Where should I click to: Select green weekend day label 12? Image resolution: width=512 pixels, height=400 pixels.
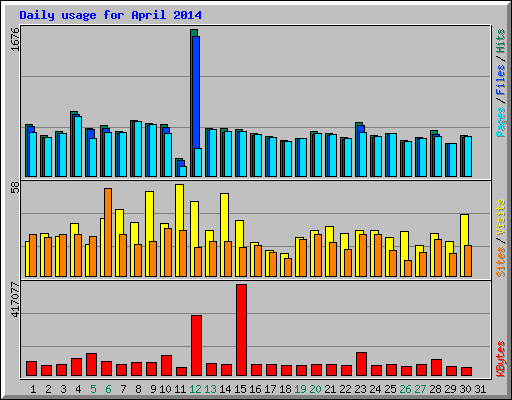coord(195,389)
